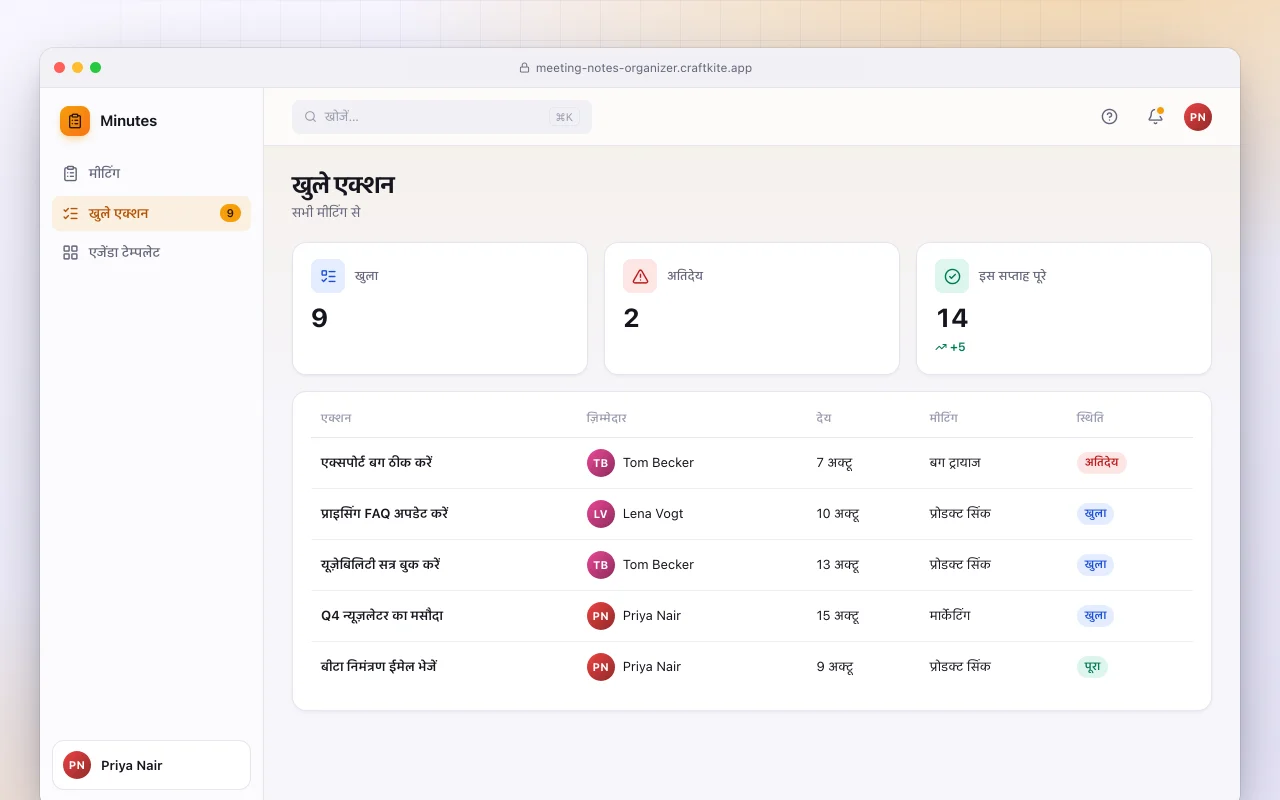Open एजेंडा टेम्पलेट in the sidebar
Screen dimensions: 1280x800
(151, 253)
